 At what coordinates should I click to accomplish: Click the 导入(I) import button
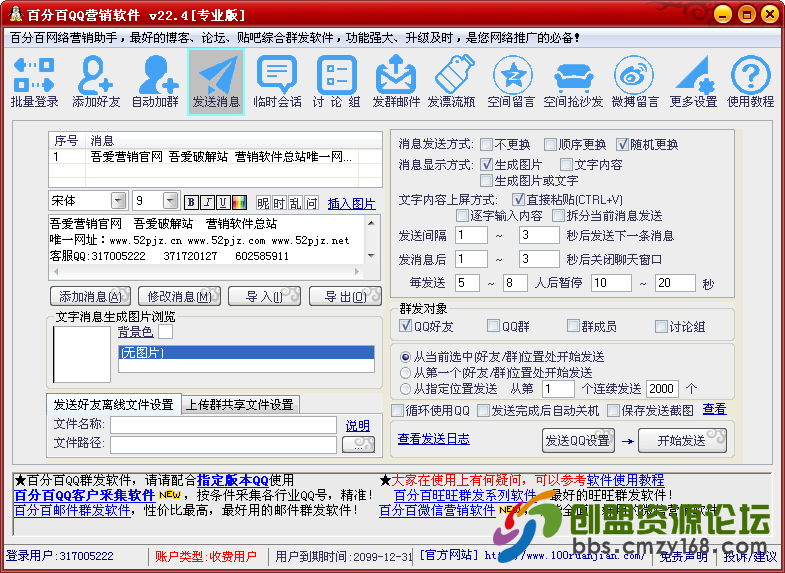pos(264,296)
